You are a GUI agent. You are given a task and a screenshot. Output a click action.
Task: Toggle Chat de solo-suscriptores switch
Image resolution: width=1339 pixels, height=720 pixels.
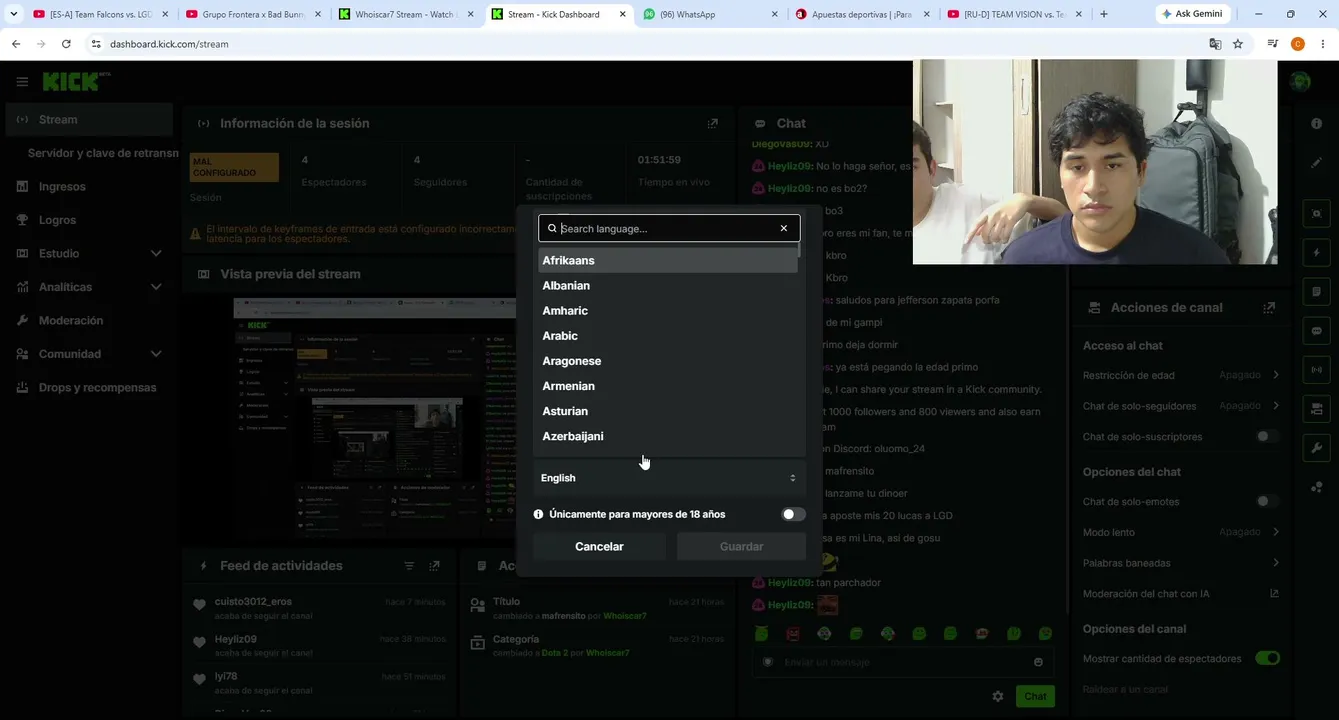pos(1267,437)
